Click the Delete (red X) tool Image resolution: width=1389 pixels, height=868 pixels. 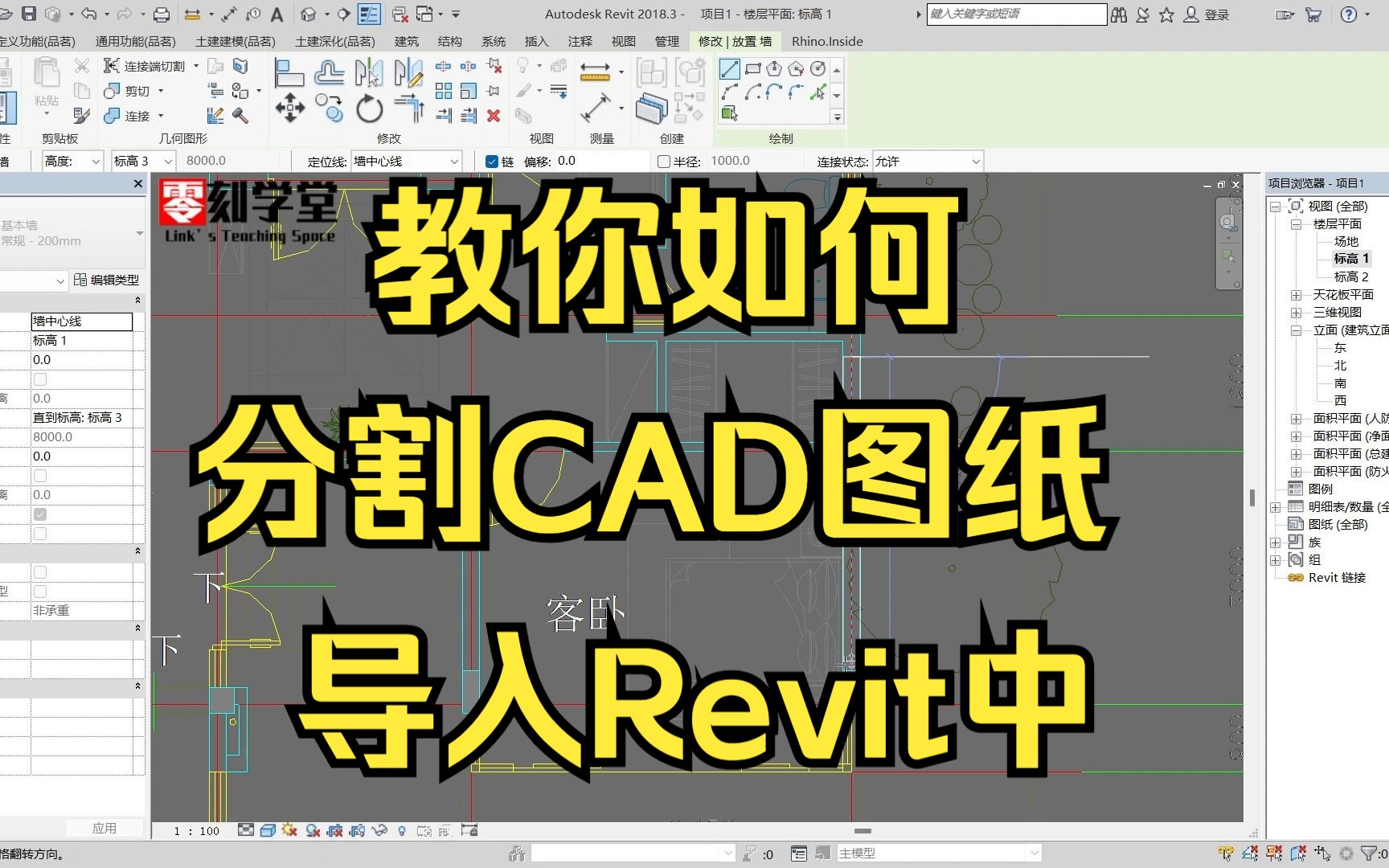pos(494,115)
